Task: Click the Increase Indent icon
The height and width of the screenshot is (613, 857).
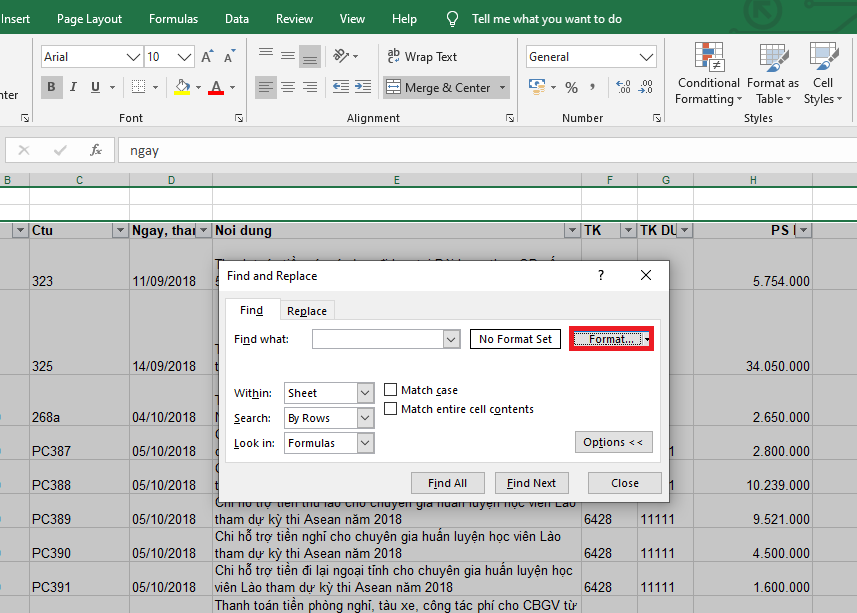Action: click(x=366, y=88)
